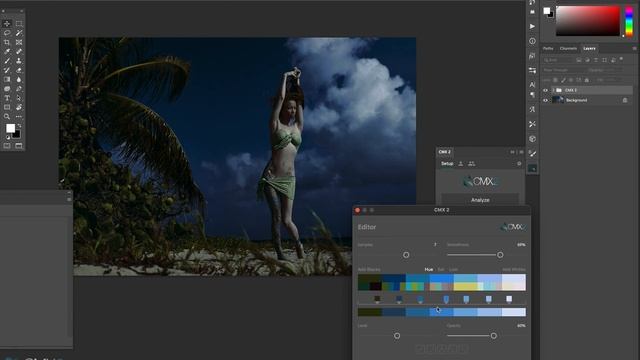Adjust the Samples slider handle
This screenshot has width=640, height=360.
point(406,255)
